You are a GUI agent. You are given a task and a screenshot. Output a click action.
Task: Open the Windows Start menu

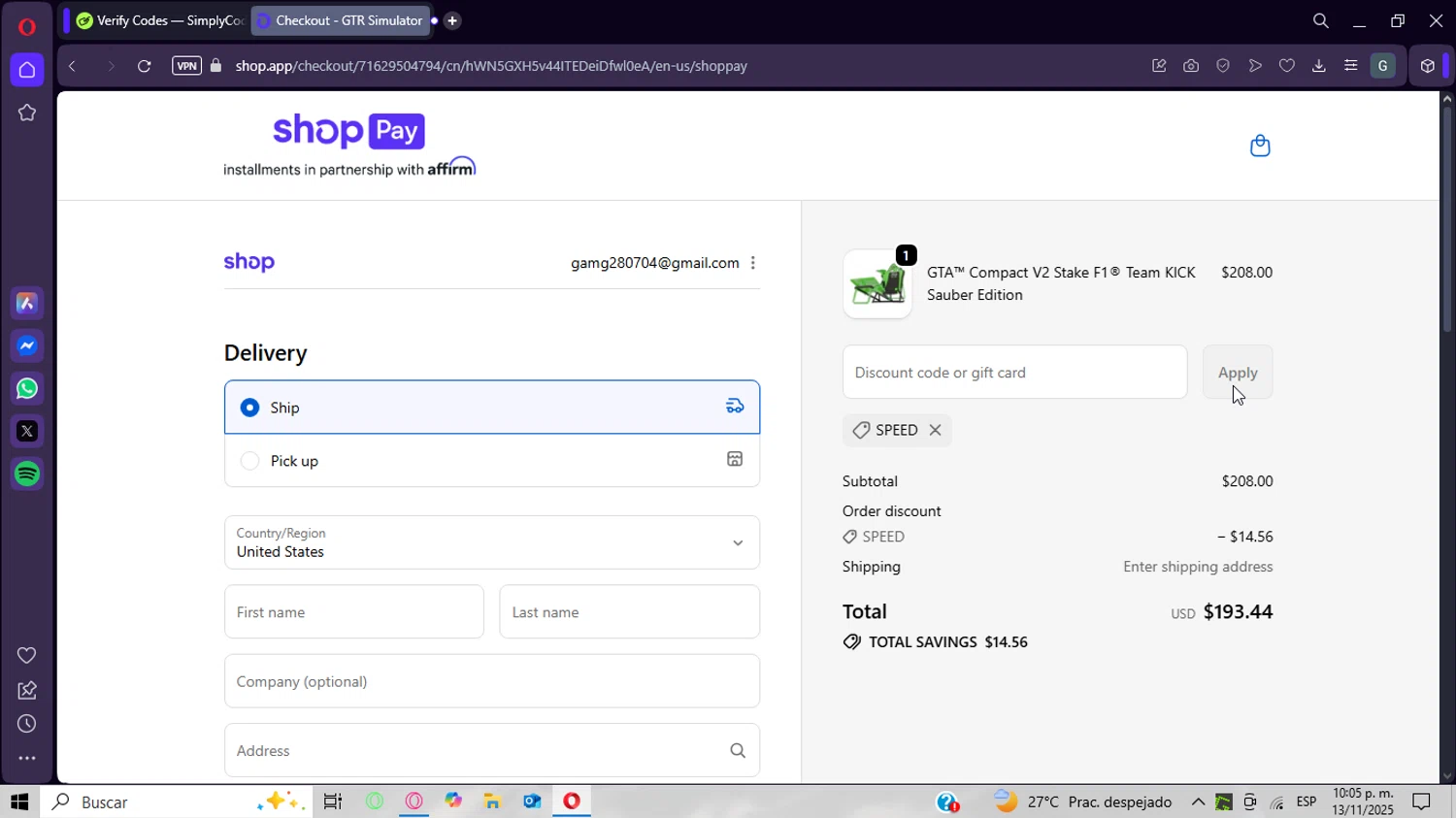click(19, 802)
